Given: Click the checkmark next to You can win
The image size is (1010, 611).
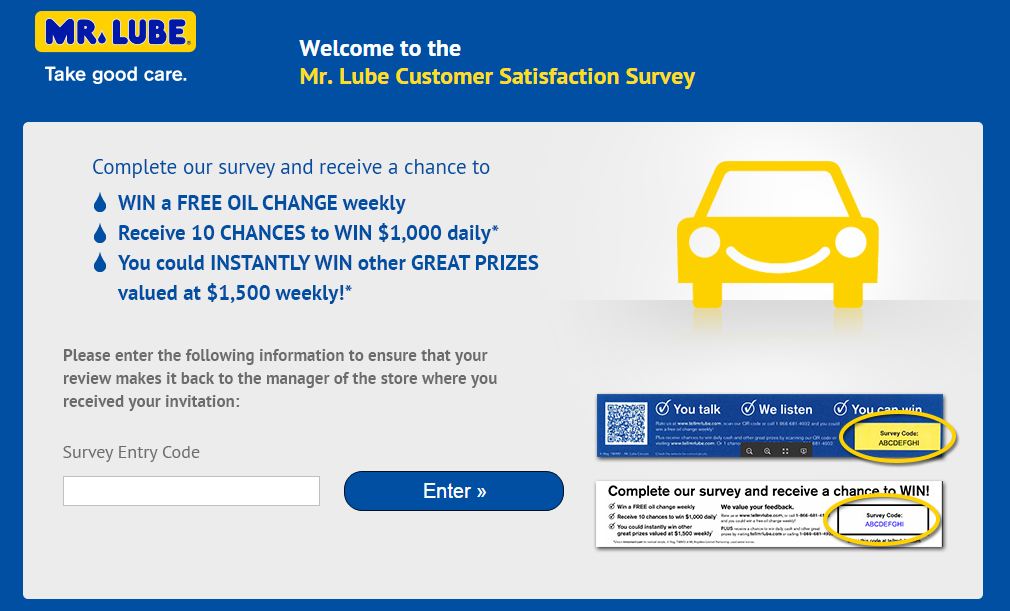Looking at the screenshot, I should pos(839,408).
